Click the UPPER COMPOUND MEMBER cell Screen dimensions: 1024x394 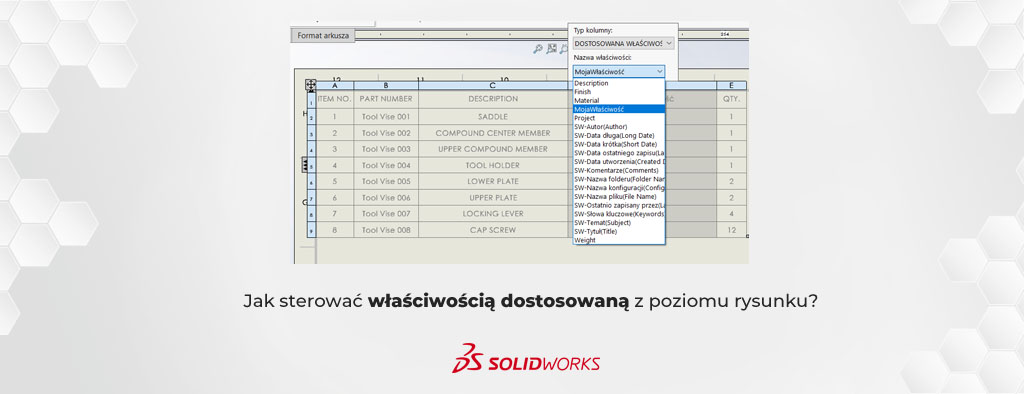point(493,149)
